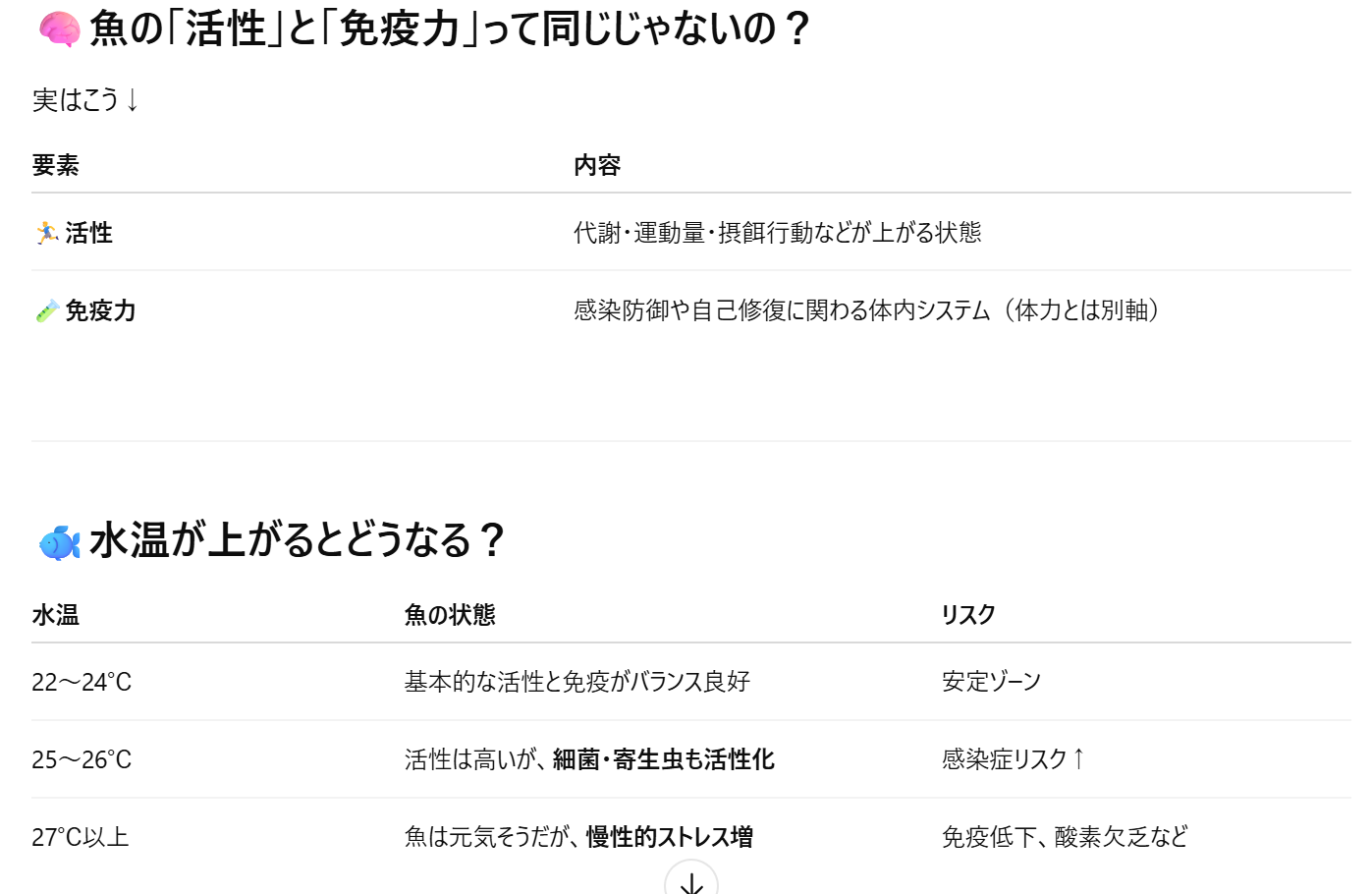Click the fish emoji beside 水温が上がるとどうなる？
Image resolution: width=1372 pixels, height=894 pixels.
pyautogui.click(x=59, y=542)
